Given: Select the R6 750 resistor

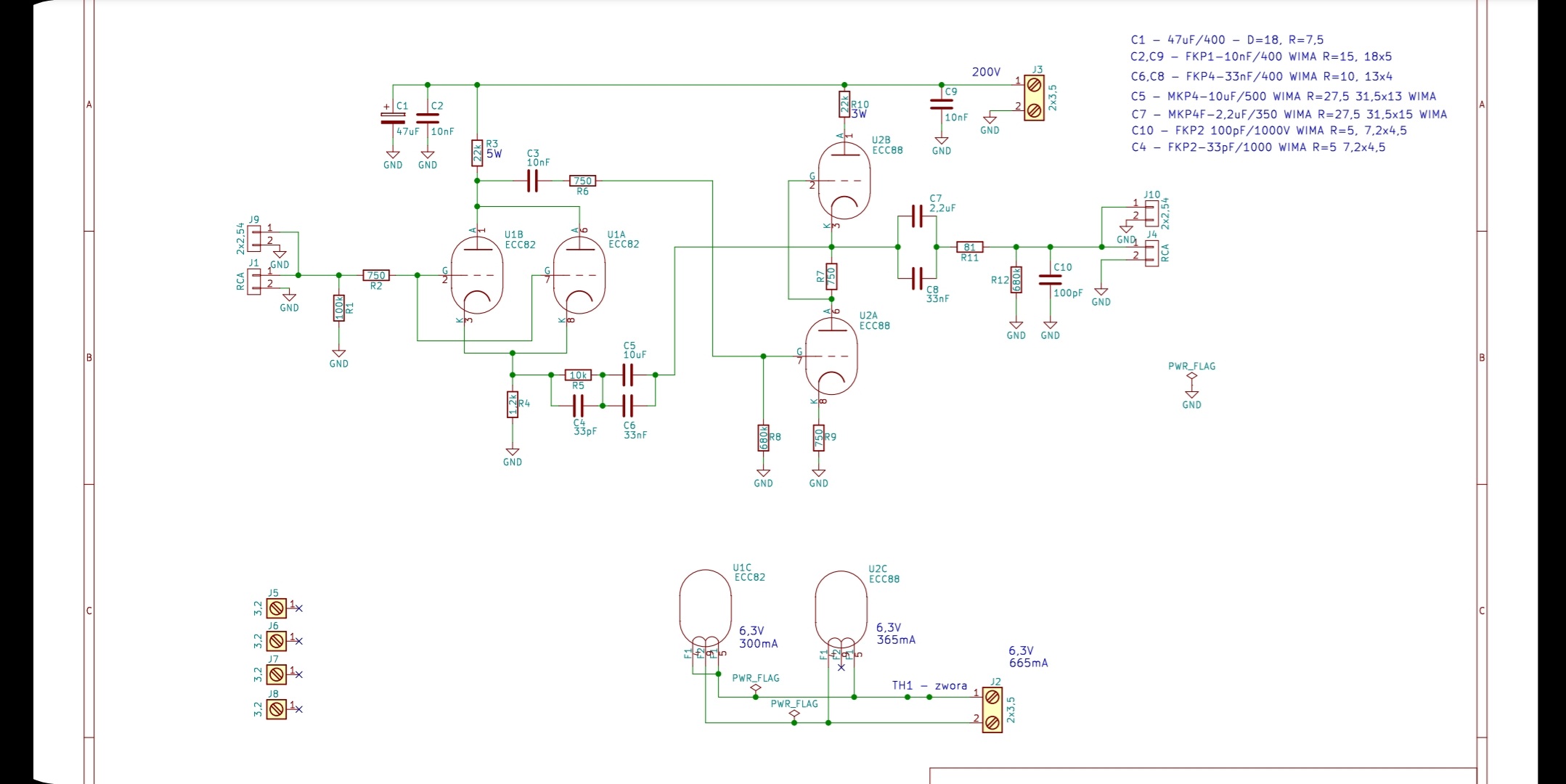Looking at the screenshot, I should [x=583, y=181].
